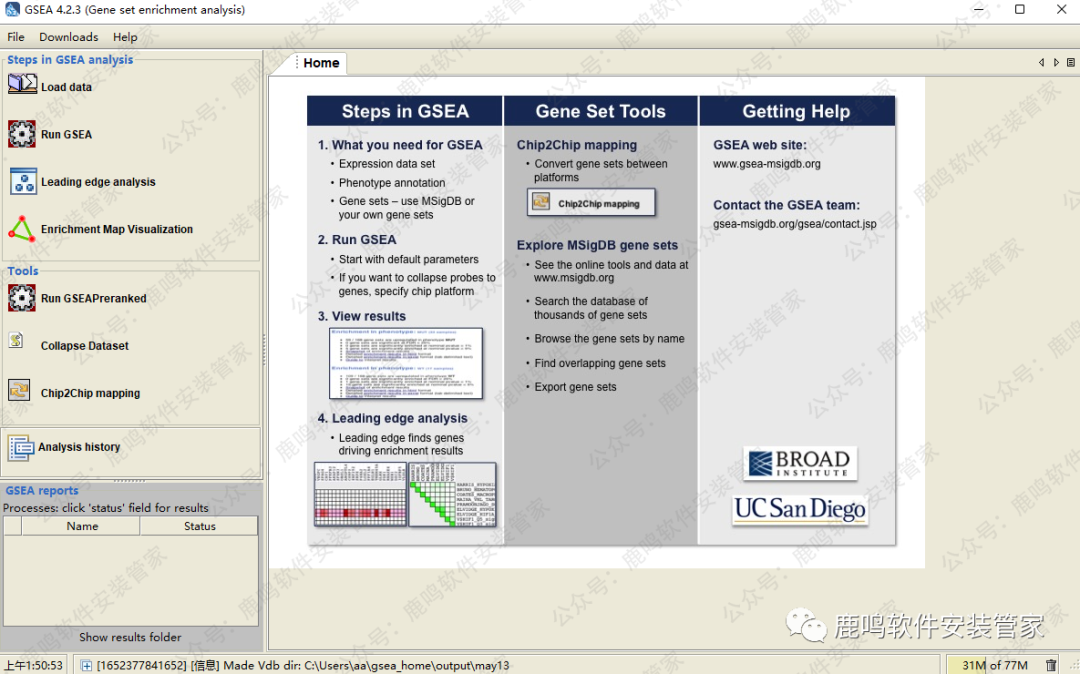Open the tab list icon

(1070, 63)
